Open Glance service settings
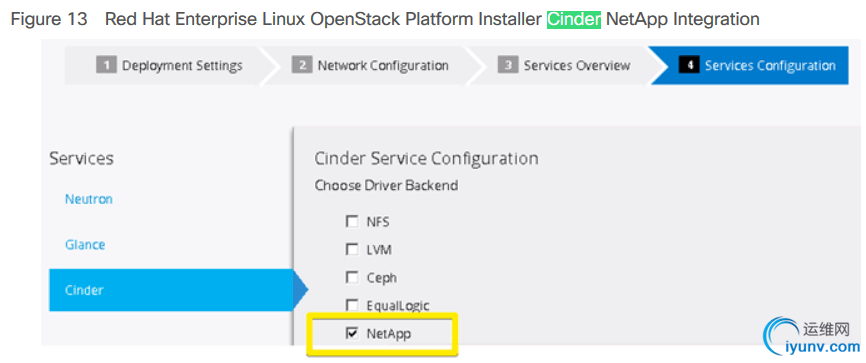The height and width of the screenshot is (363, 866). tap(85, 244)
